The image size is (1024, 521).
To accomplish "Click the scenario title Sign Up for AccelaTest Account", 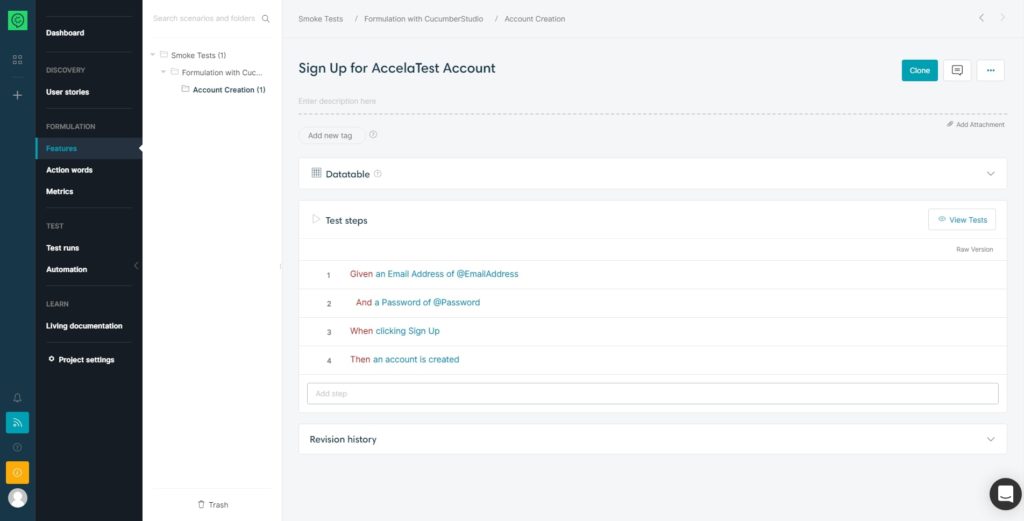I will tap(397, 68).
